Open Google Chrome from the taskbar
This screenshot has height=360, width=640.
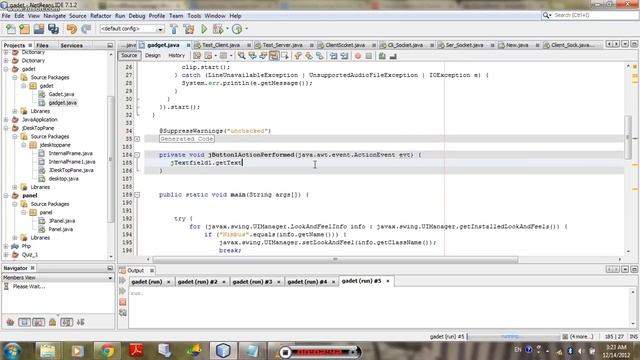107,351
